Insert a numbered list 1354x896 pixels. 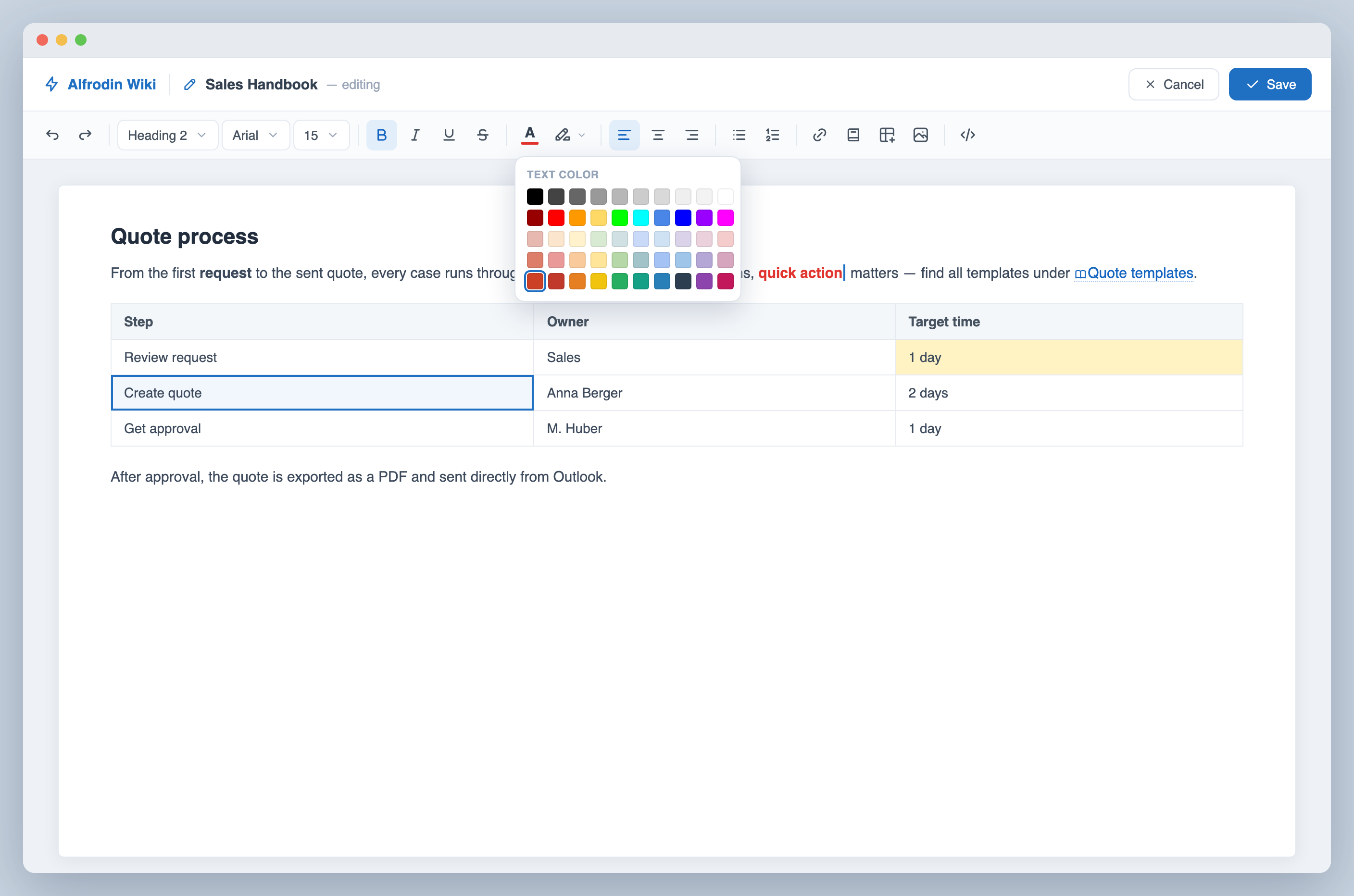[x=772, y=135]
